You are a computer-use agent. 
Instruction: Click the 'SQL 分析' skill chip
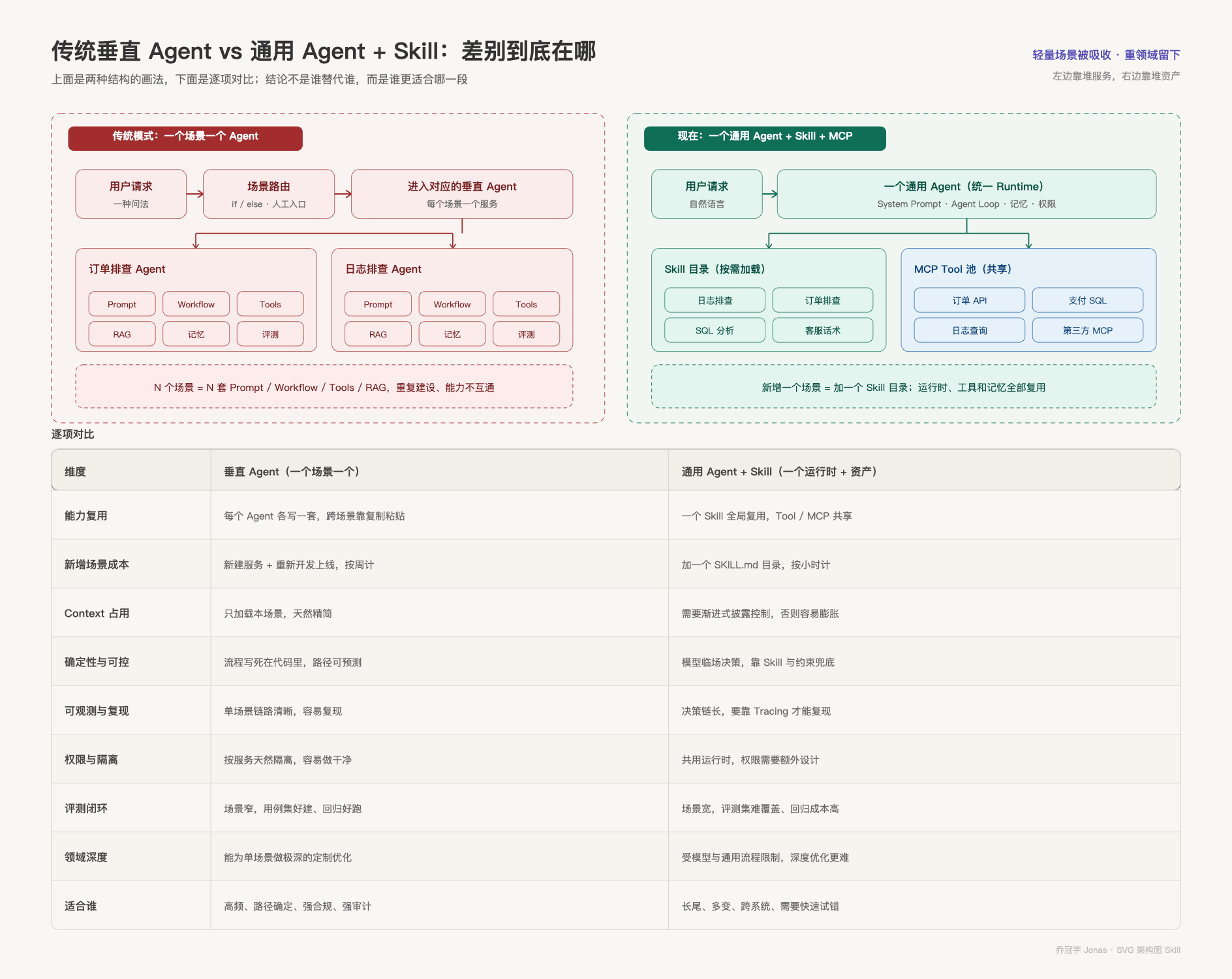(715, 330)
